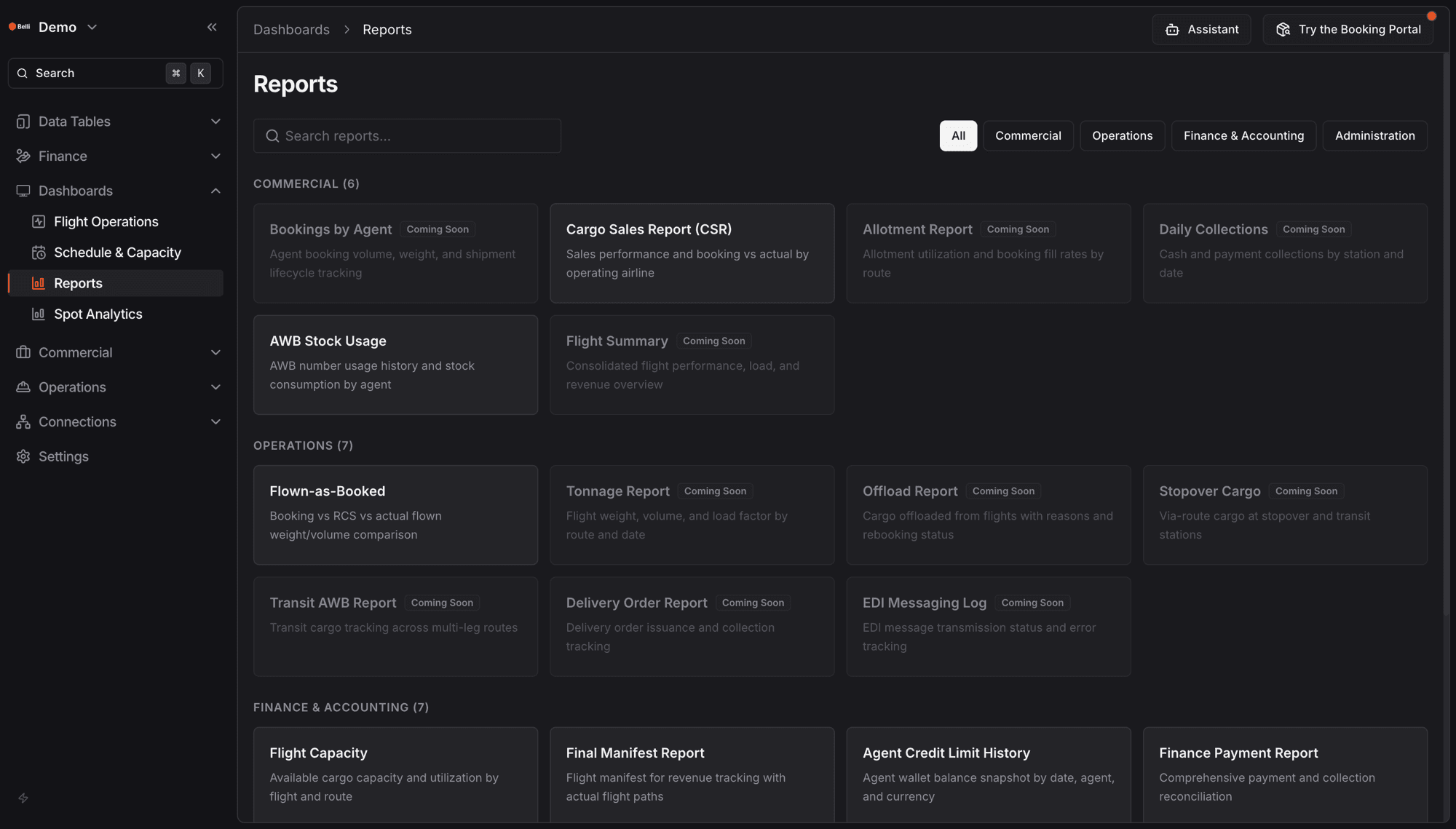Click the Operations sidebar icon
Viewport: 1456px width, 829px height.
23,387
